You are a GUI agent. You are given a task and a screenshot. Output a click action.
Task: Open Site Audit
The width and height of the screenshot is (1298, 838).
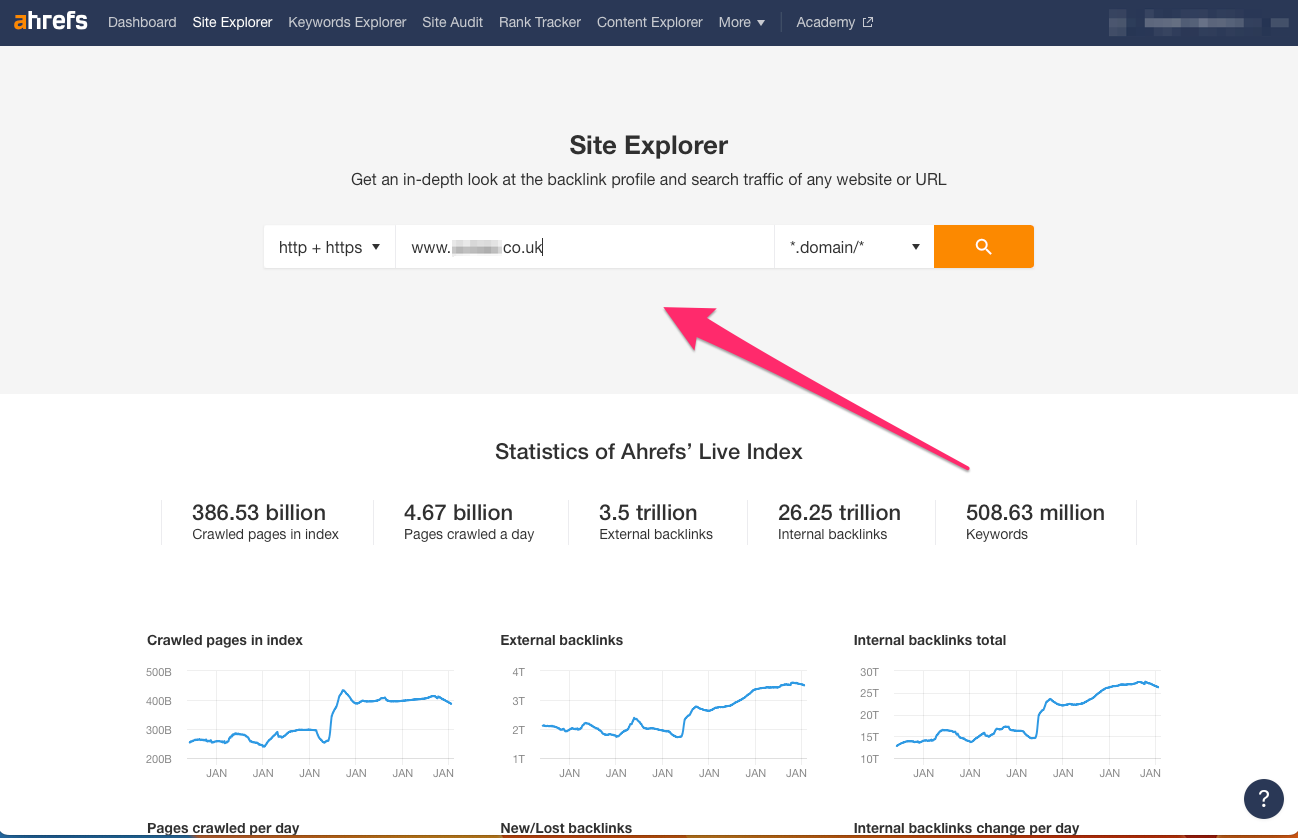point(452,22)
